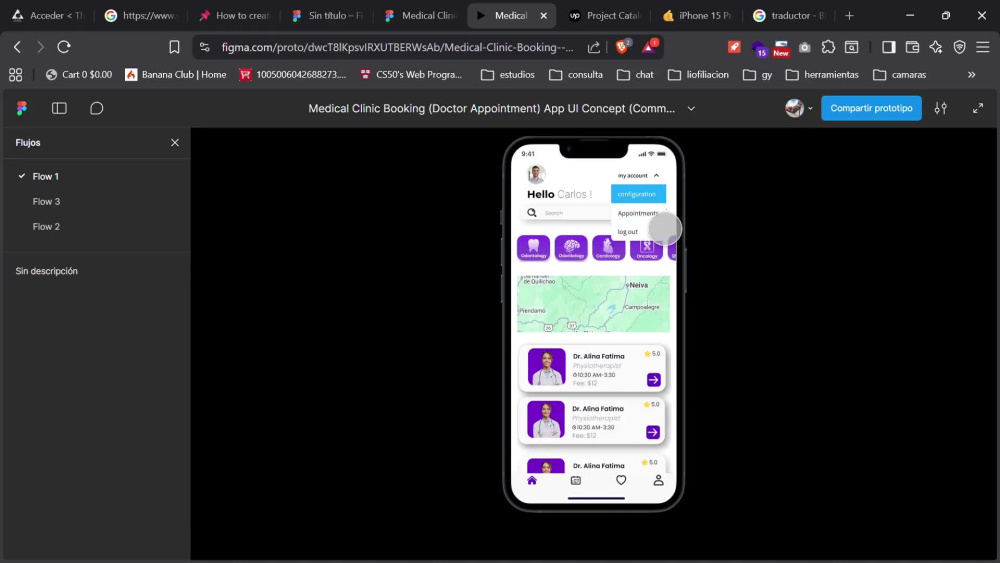
Task: Show more bookmarks chevron
Action: pyautogui.click(x=971, y=75)
